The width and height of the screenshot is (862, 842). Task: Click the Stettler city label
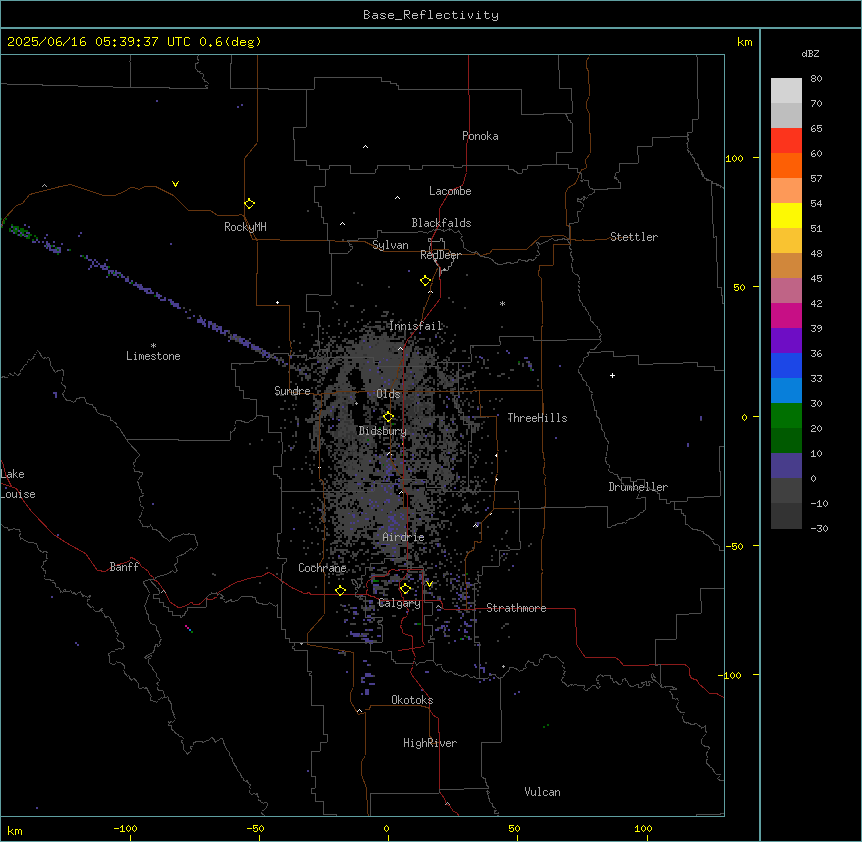click(634, 237)
